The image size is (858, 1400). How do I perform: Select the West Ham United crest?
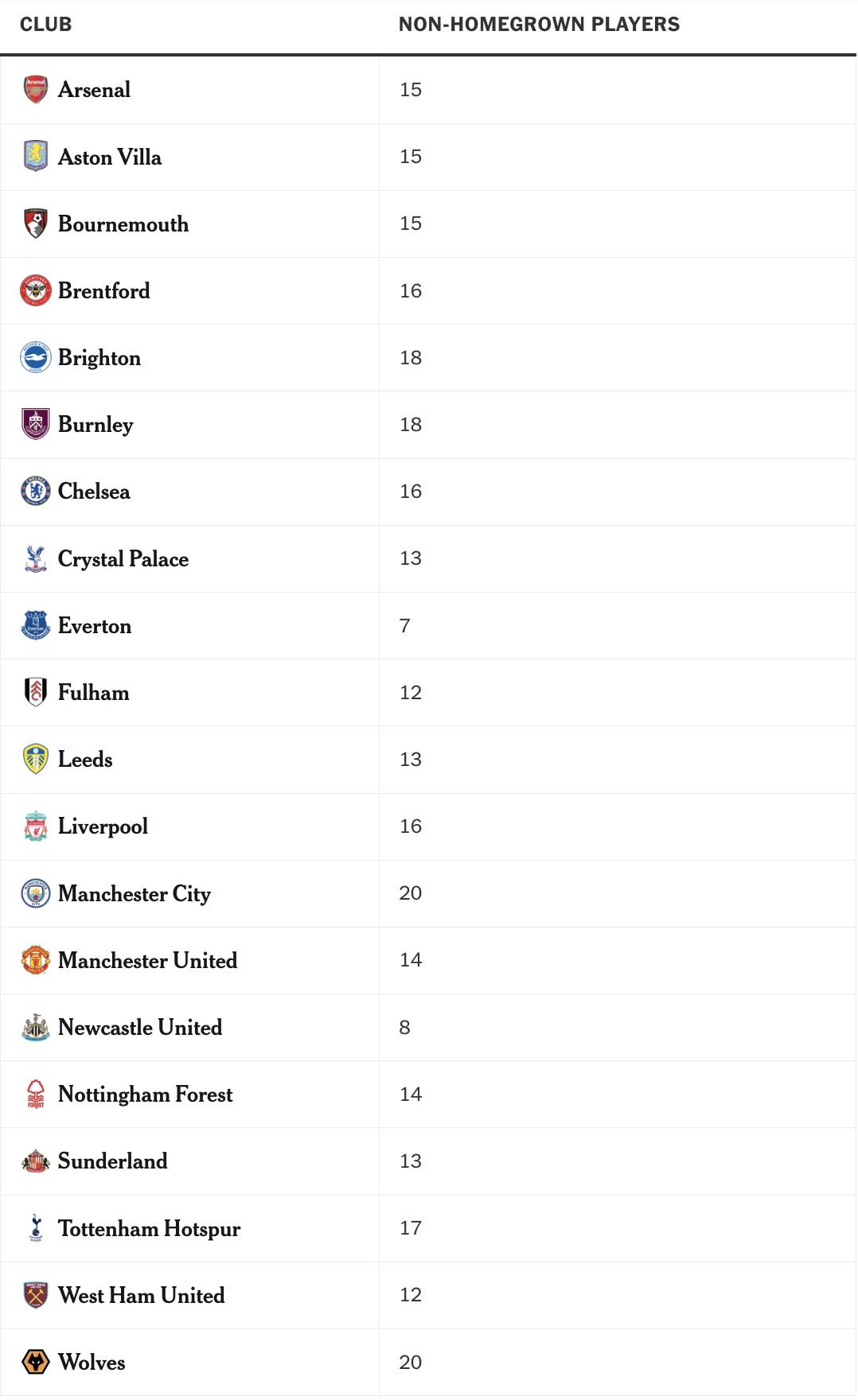tap(36, 1295)
